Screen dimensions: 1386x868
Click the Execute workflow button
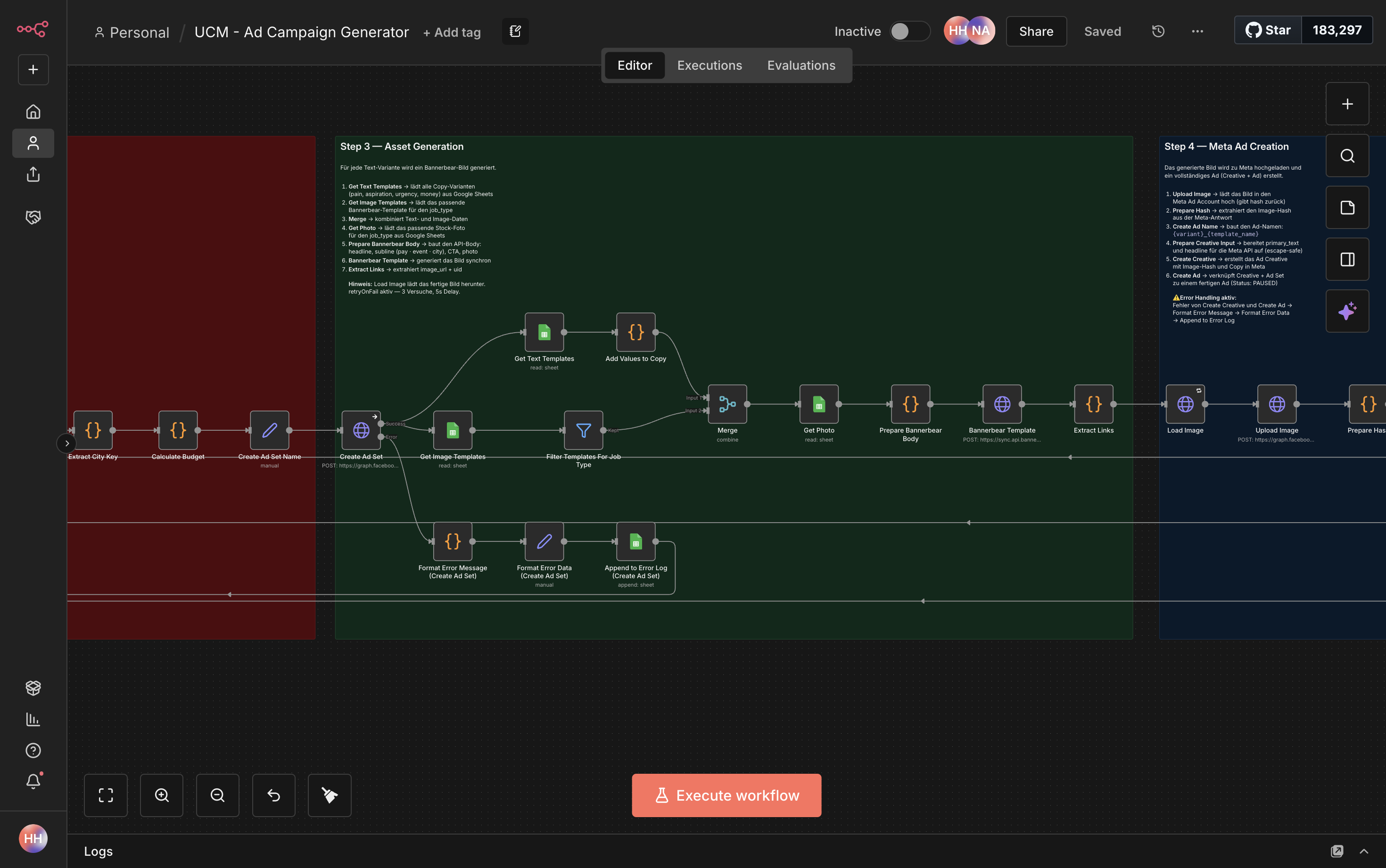point(726,795)
